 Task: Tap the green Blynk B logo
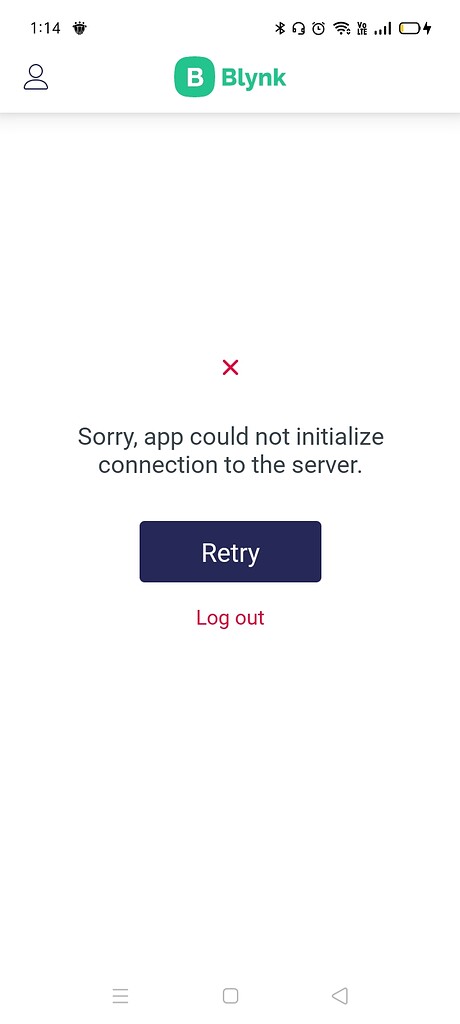coord(194,77)
